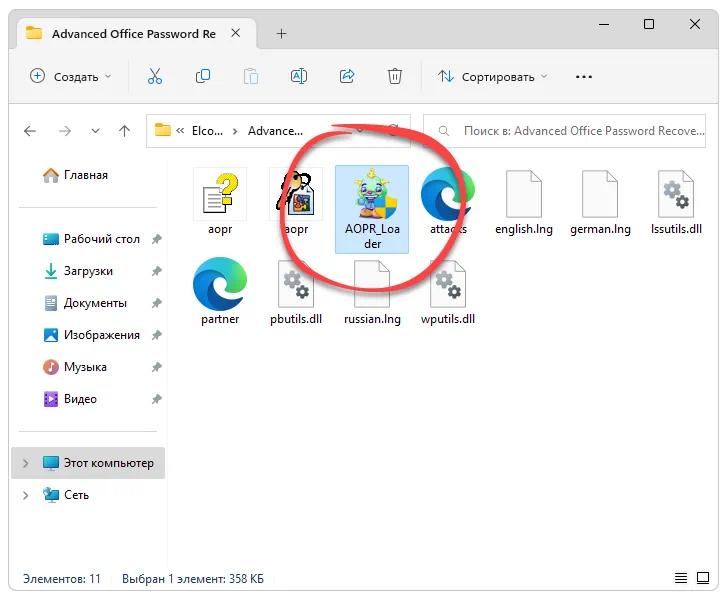The image size is (727, 597).
Task: Unpin Документы using its pin icon
Action: (157, 303)
